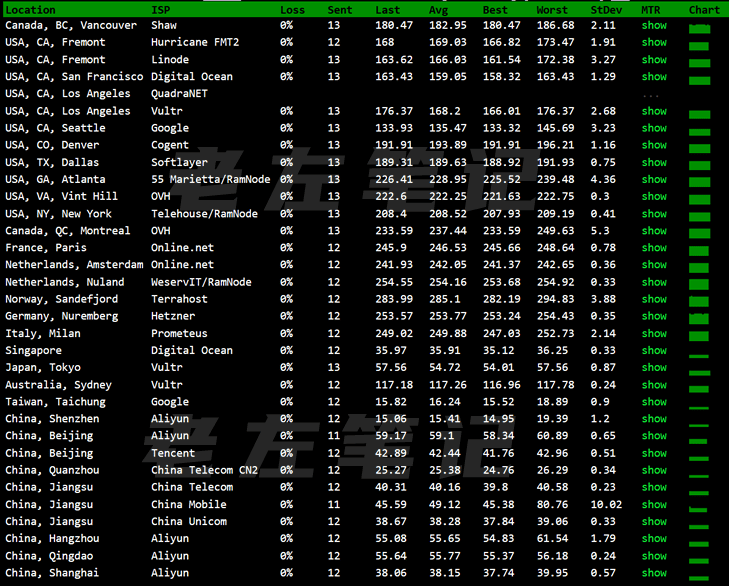This screenshot has height=586, width=729.
Task: Click the Singapore latency chart bar
Action: coord(699,356)
